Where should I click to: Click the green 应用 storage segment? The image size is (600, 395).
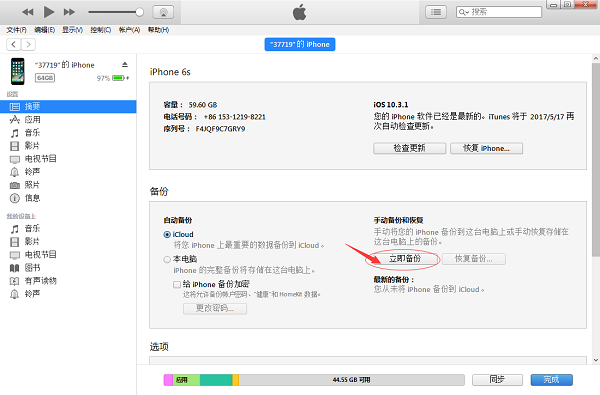186,380
